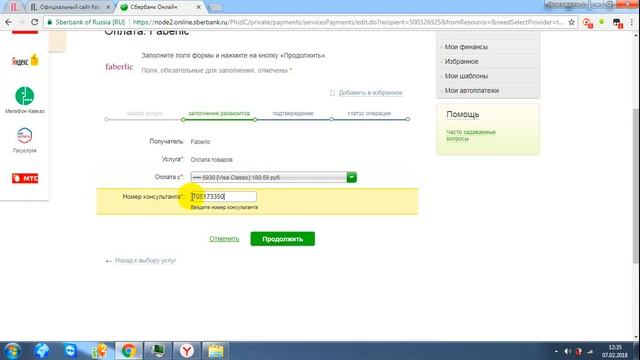The height and width of the screenshot is (360, 640).
Task: Close the Сбербанк Онлайн tab
Action: pos(199,7)
